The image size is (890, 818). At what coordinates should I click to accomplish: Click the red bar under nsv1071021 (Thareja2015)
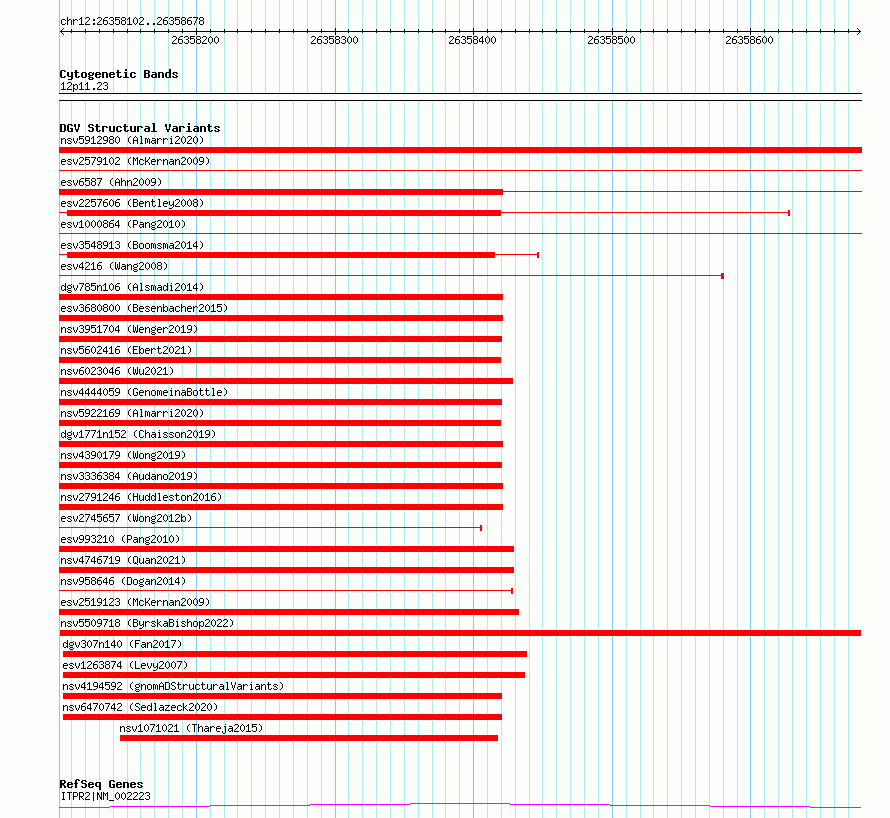309,738
